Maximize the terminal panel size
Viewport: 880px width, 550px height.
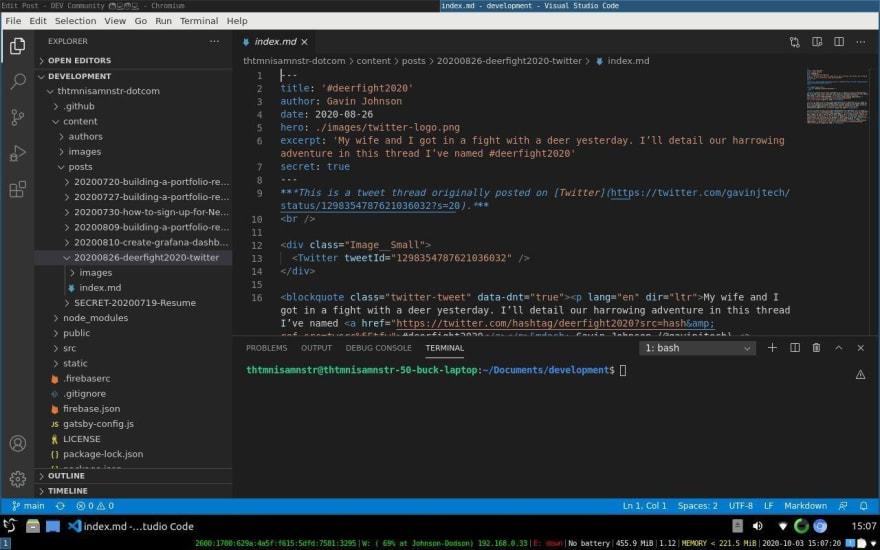[838, 348]
